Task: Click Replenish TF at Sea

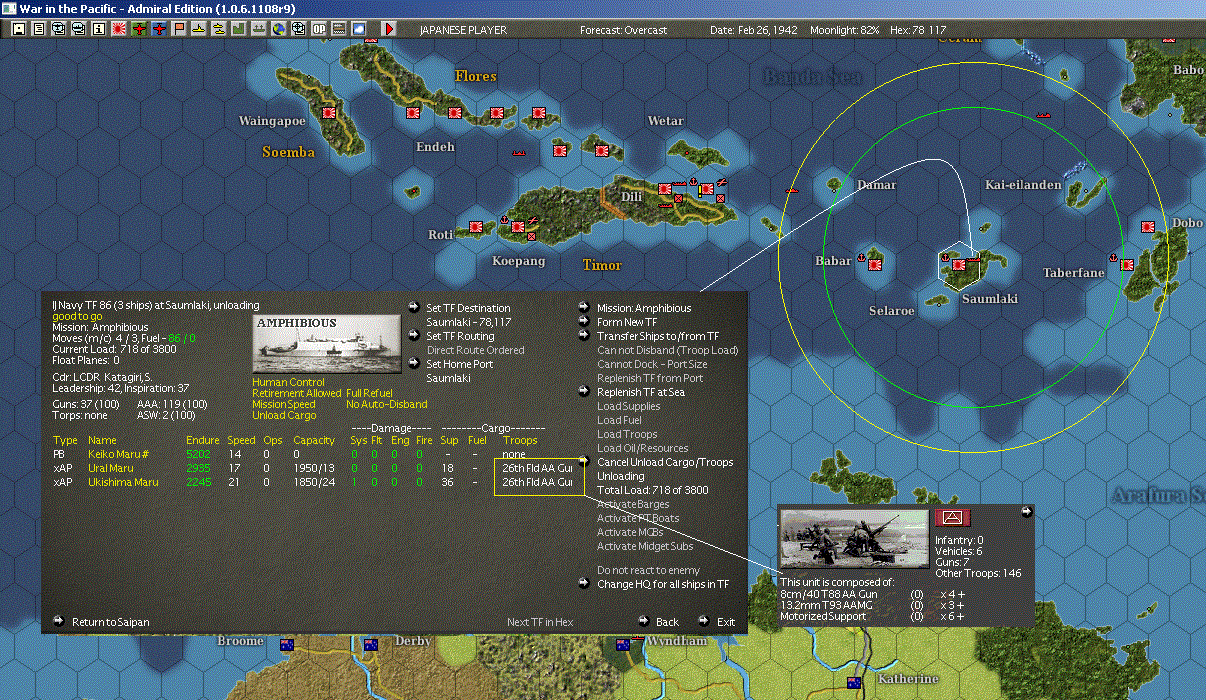Action: pyautogui.click(x=641, y=392)
